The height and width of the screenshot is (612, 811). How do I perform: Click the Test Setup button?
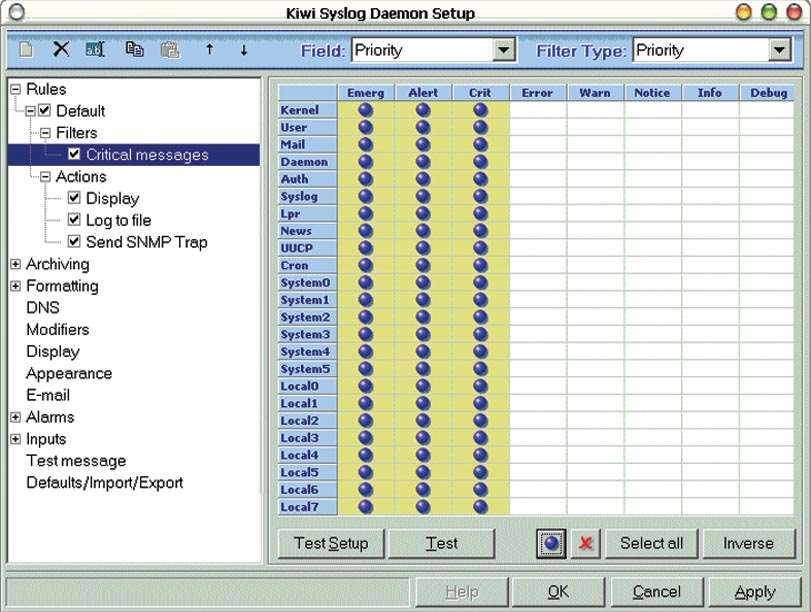pos(331,543)
